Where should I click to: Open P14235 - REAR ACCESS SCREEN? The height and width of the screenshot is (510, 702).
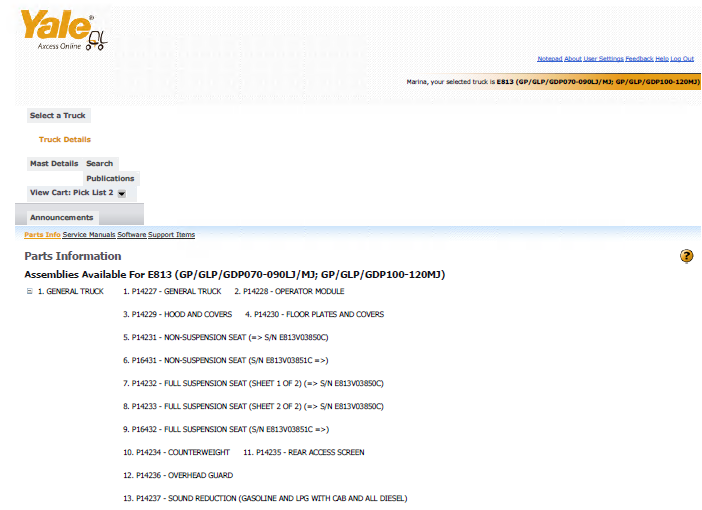click(x=304, y=452)
